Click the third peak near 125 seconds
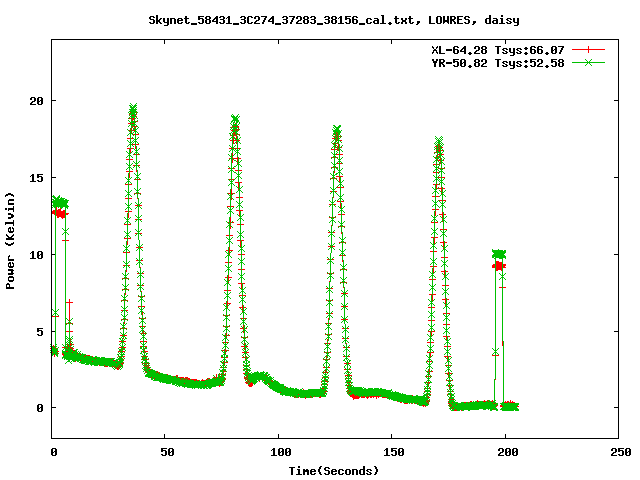Screen dimensions: 640x480 tap(337, 131)
